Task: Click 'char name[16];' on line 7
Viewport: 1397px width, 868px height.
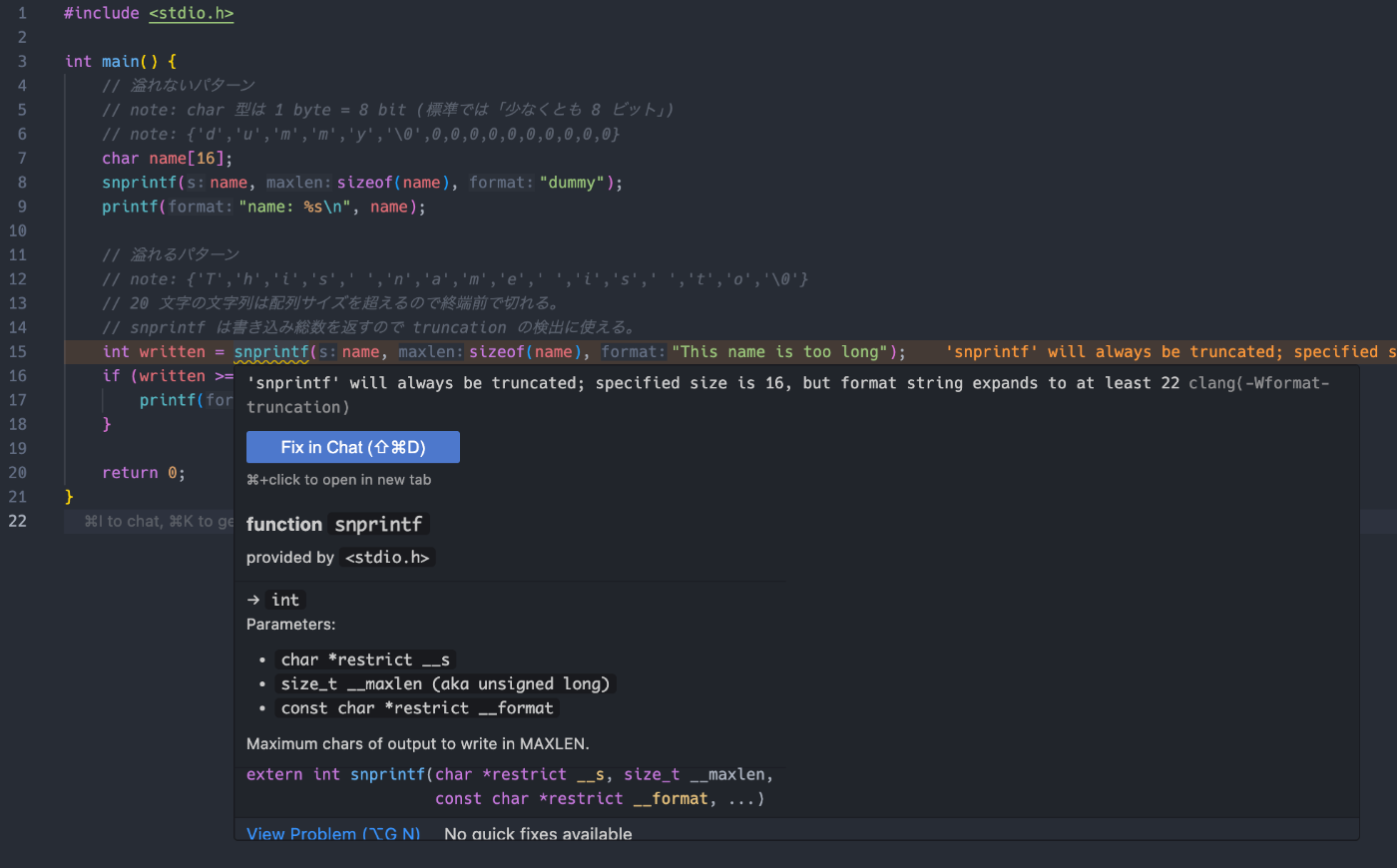Action: (167, 158)
